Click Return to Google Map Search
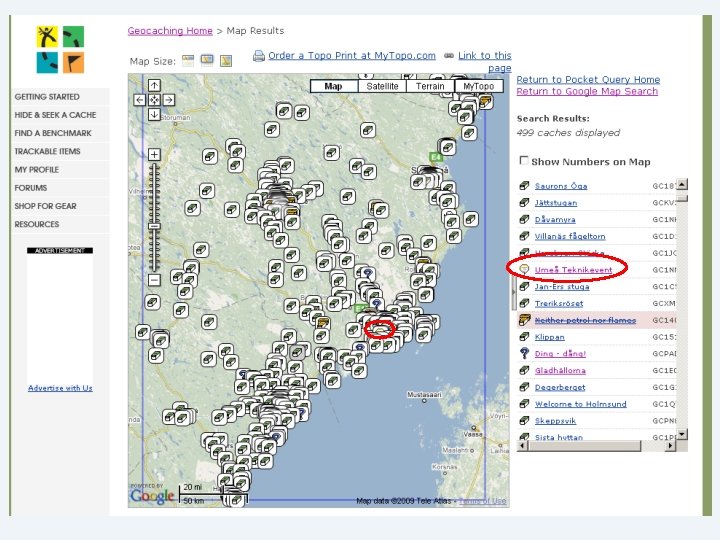 (587, 91)
